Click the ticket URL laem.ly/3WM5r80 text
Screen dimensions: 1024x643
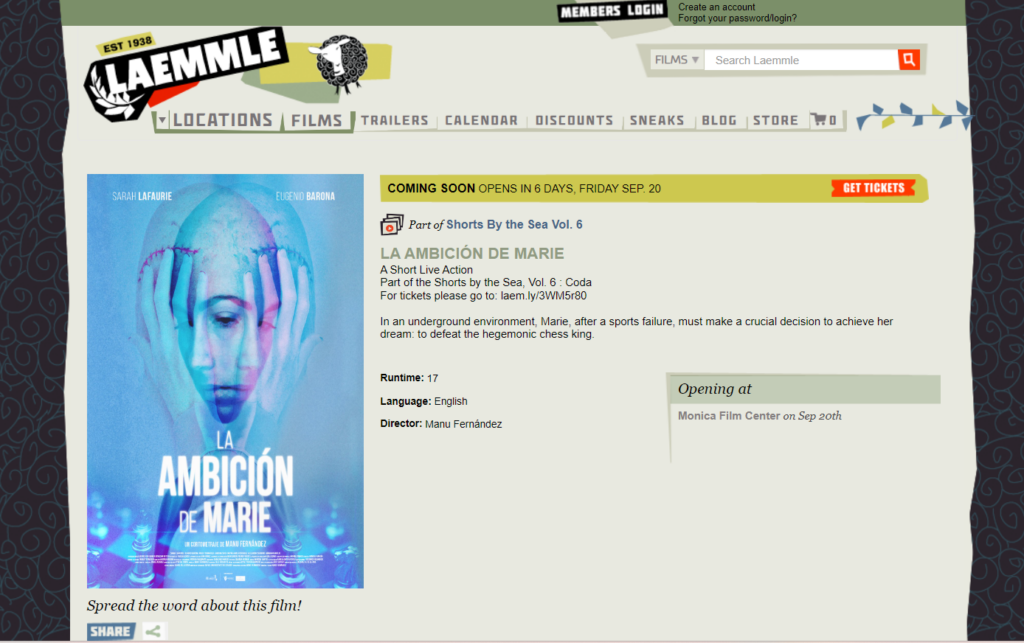point(543,296)
